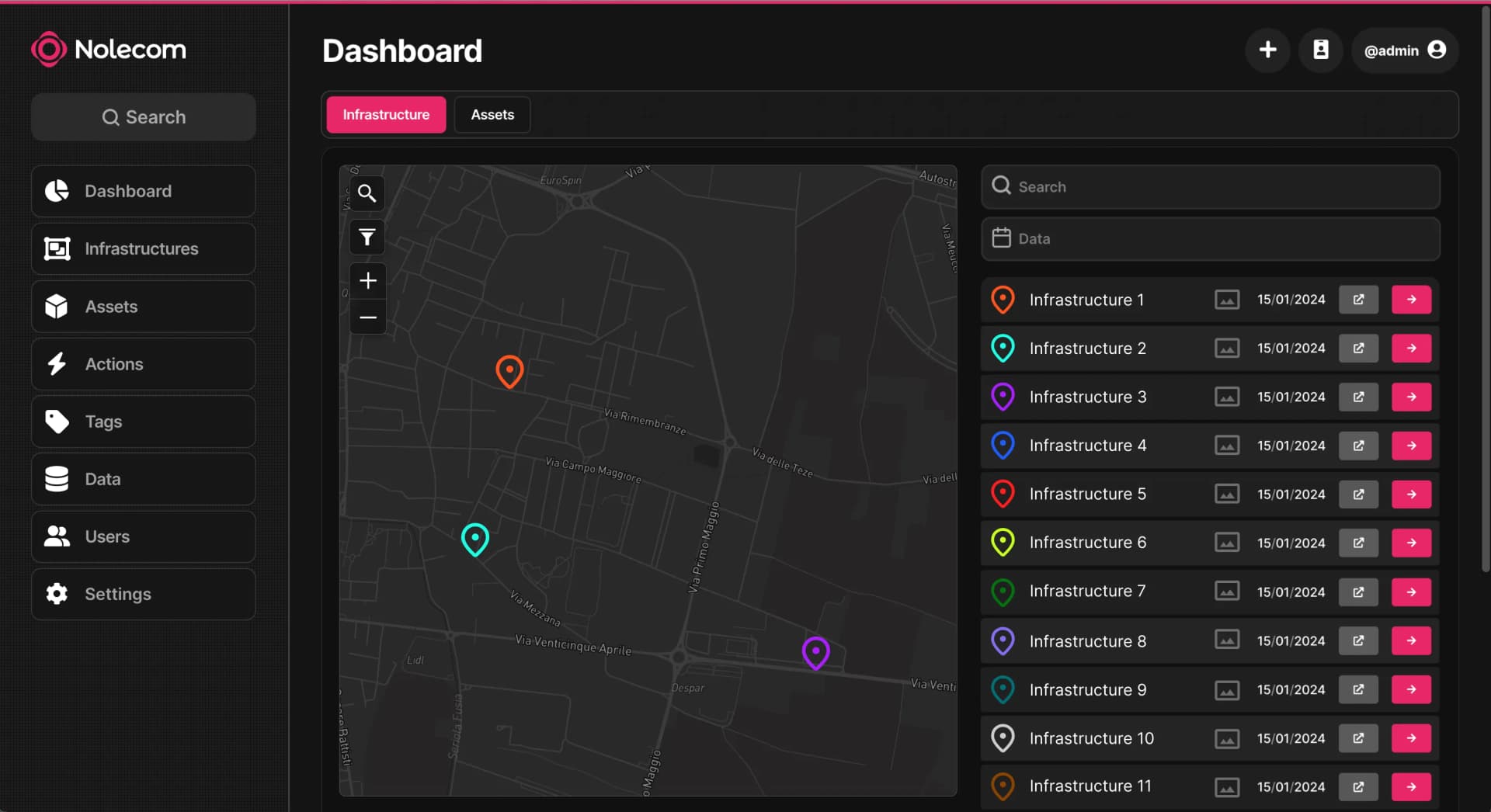Click the plus add button in header
This screenshot has height=812, width=1491.
[x=1267, y=50]
